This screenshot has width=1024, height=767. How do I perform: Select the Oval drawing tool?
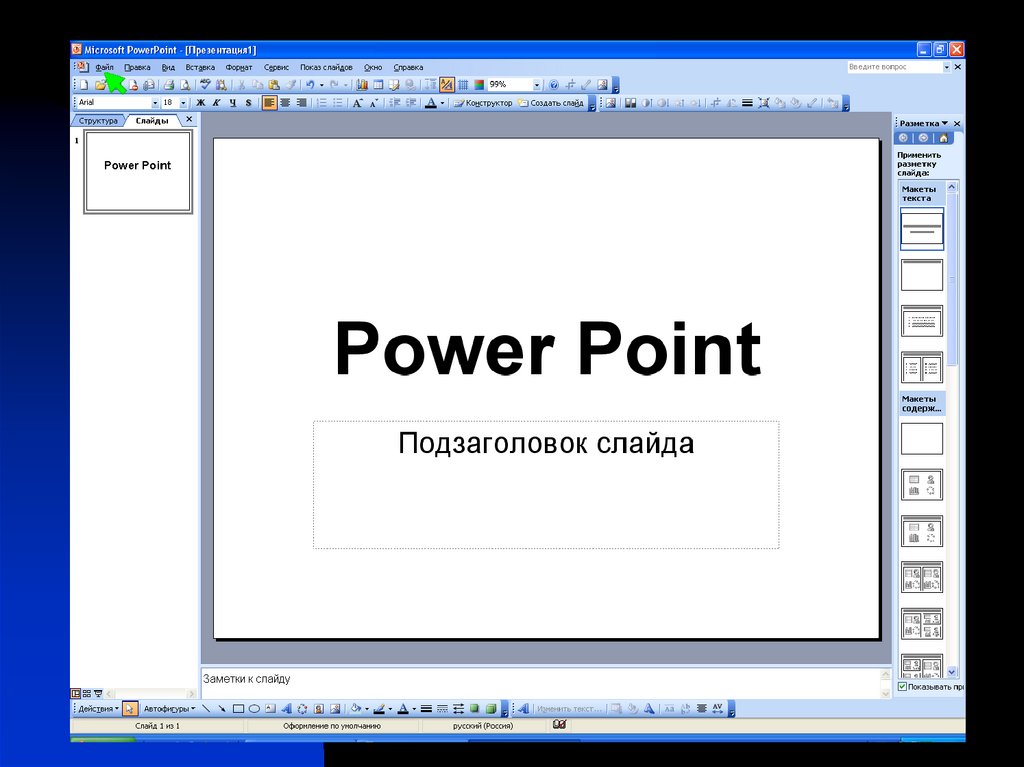coord(254,709)
